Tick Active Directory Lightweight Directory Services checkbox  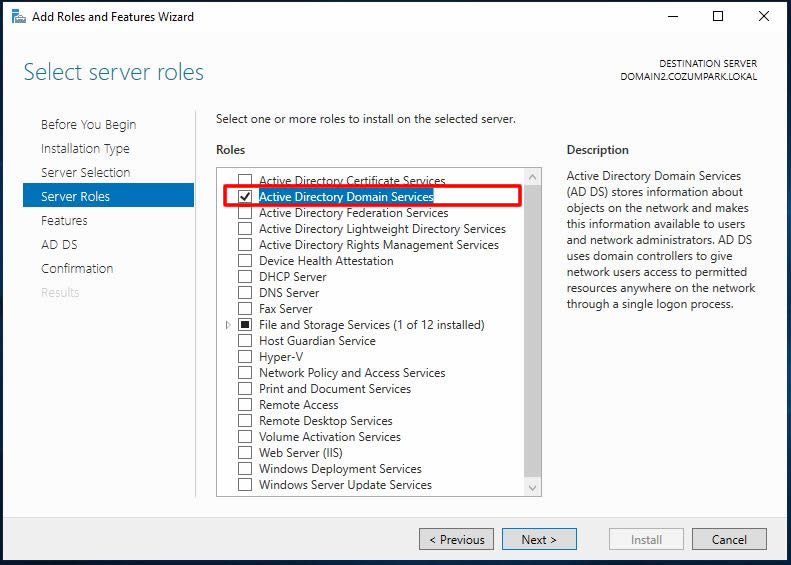click(x=245, y=229)
